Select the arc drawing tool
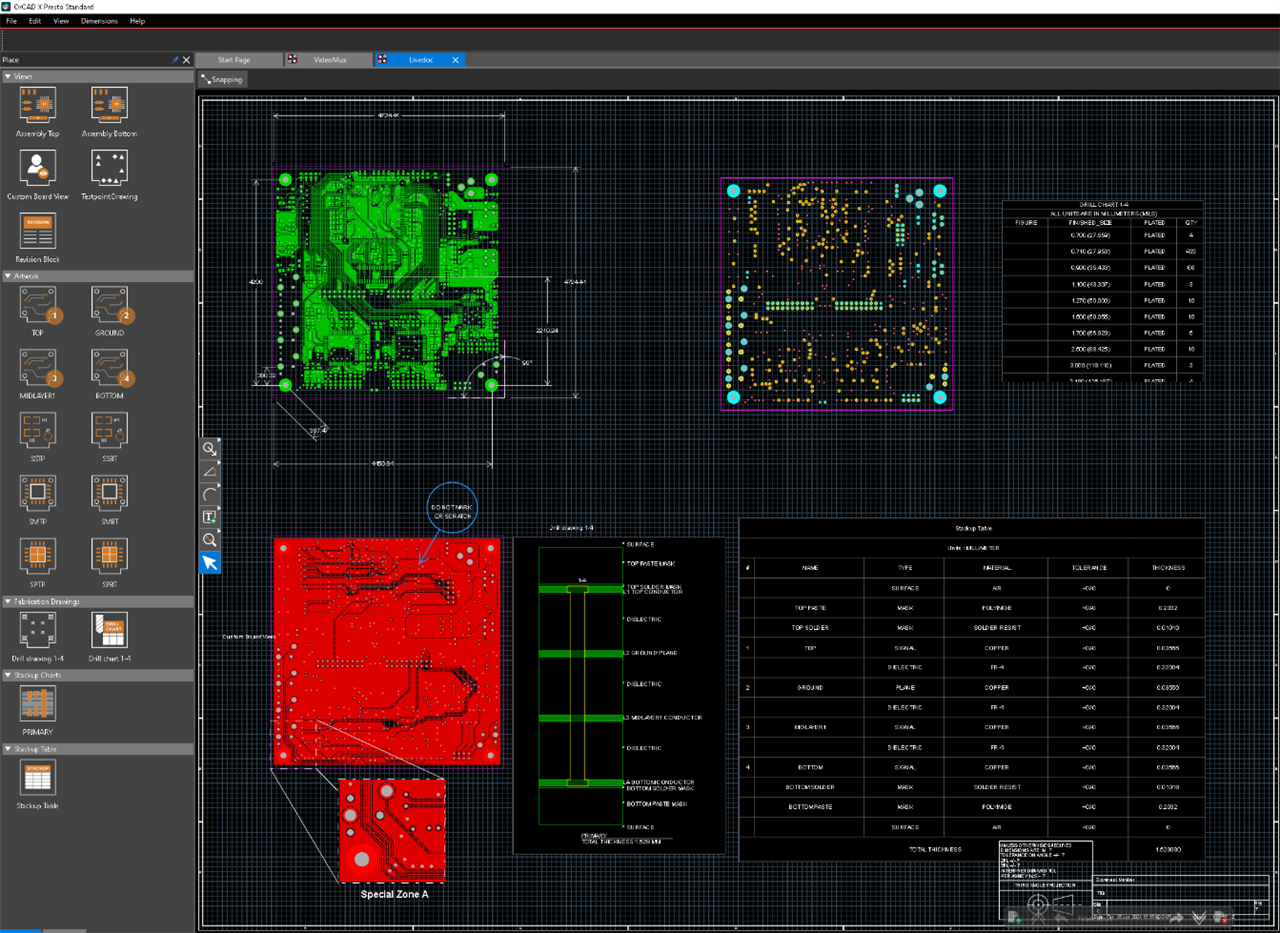The image size is (1280, 933). click(210, 494)
